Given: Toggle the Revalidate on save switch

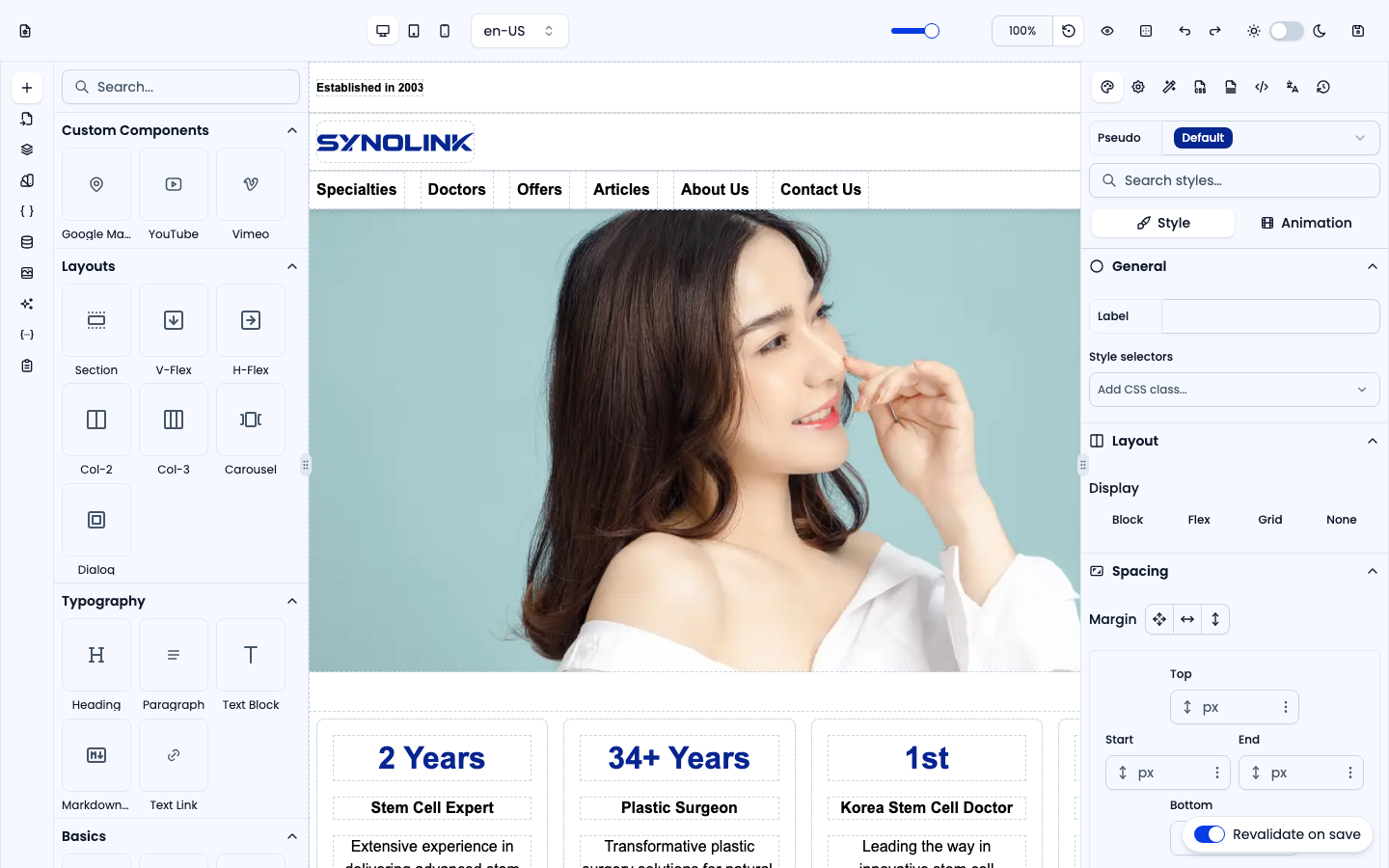Looking at the screenshot, I should [x=1210, y=834].
